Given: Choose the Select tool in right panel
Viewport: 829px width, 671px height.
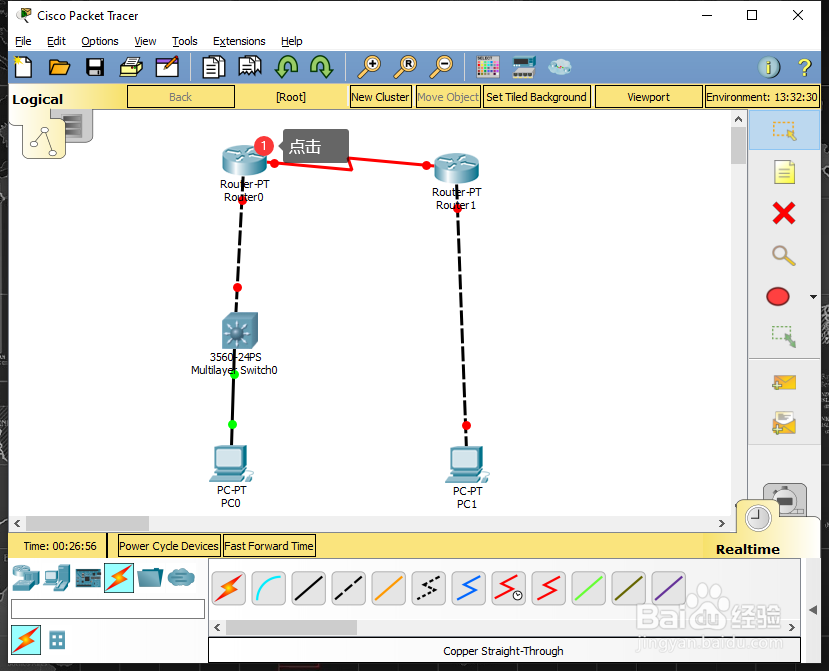Looking at the screenshot, I should tap(784, 130).
